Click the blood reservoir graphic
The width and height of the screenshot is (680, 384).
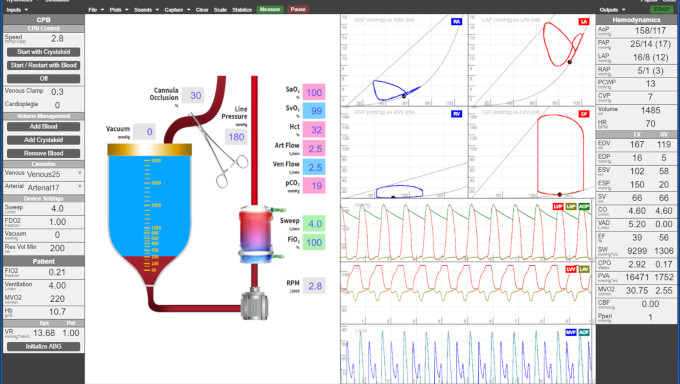(x=150, y=215)
